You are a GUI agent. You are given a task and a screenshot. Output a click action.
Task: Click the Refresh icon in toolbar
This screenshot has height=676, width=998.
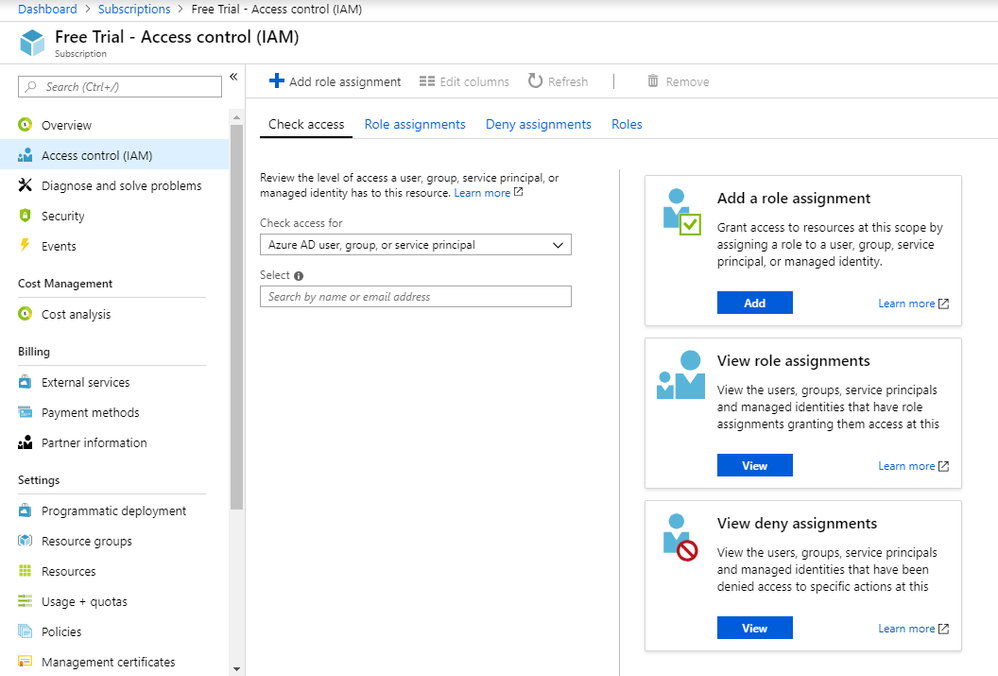click(x=535, y=82)
